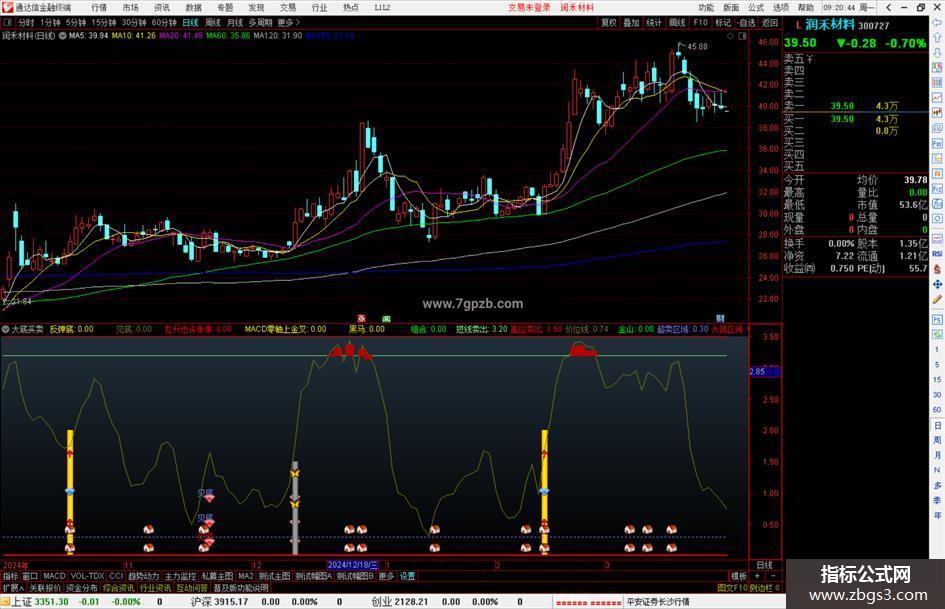This screenshot has width=945, height=609.
Task: Open the 模板 template selector
Action: pos(739,576)
